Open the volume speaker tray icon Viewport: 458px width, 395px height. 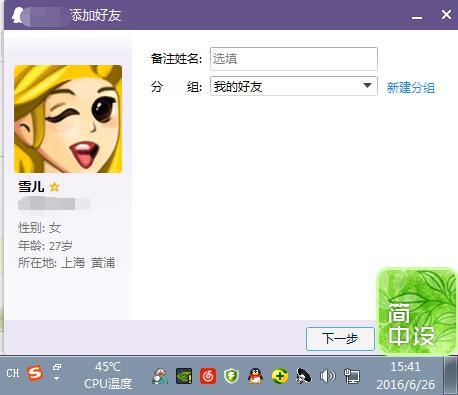click(x=327, y=376)
